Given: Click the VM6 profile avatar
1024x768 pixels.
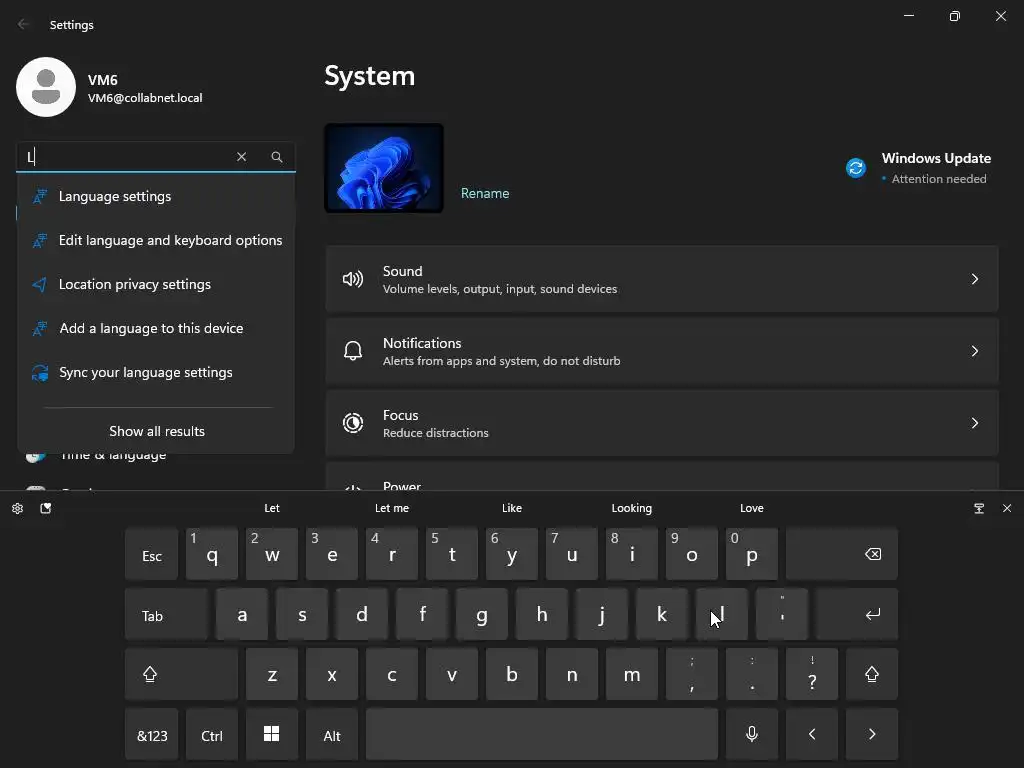Looking at the screenshot, I should (x=46, y=87).
